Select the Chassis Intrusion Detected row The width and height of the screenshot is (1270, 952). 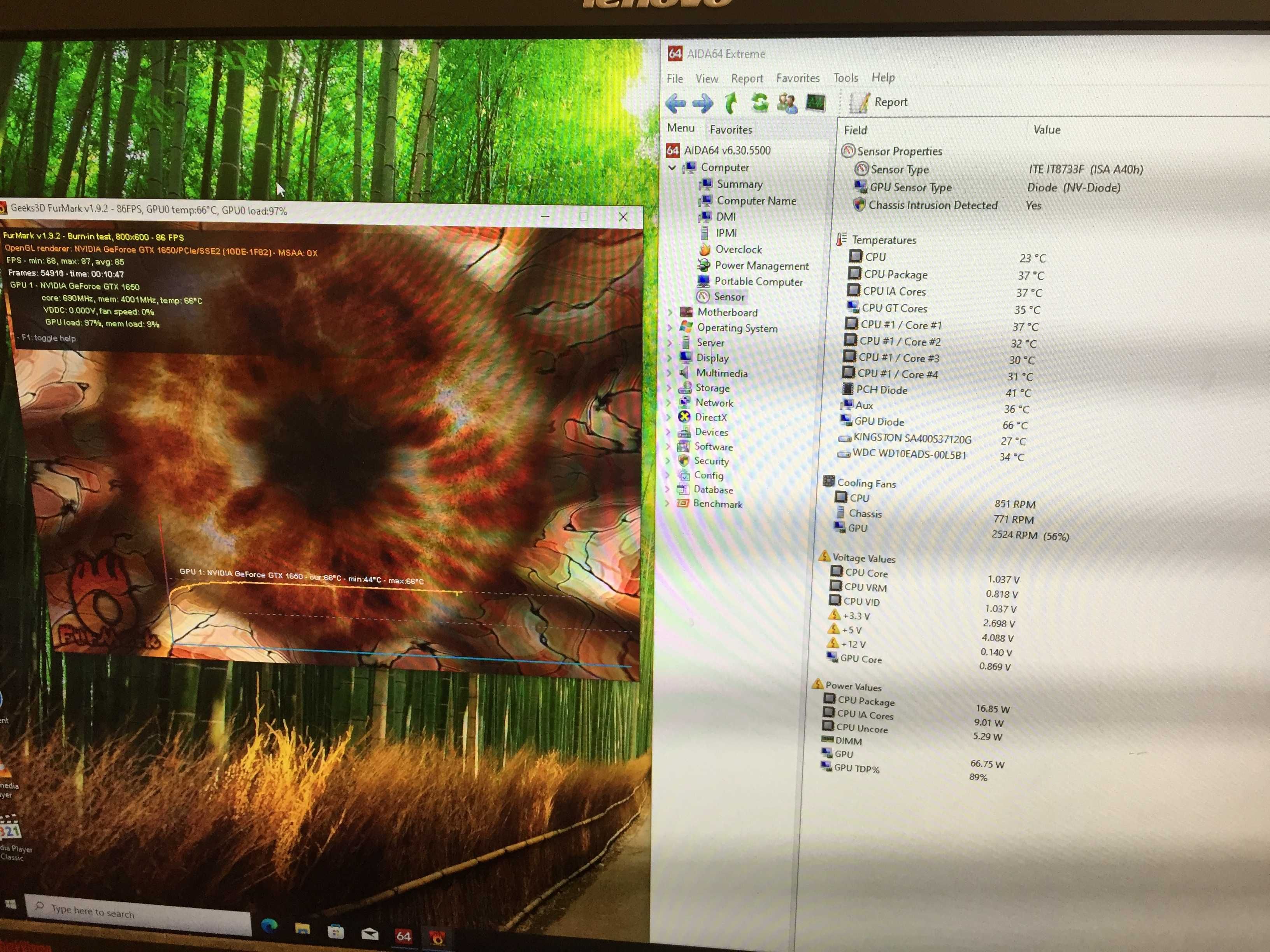(948, 205)
